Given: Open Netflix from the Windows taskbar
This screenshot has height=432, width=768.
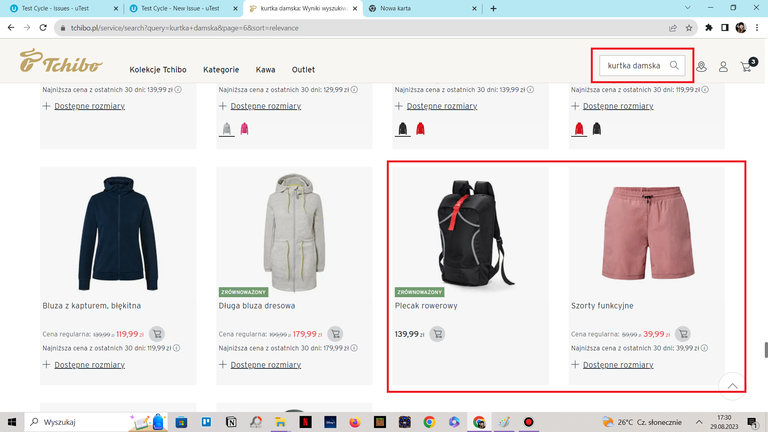Looking at the screenshot, I should pyautogui.click(x=306, y=422).
